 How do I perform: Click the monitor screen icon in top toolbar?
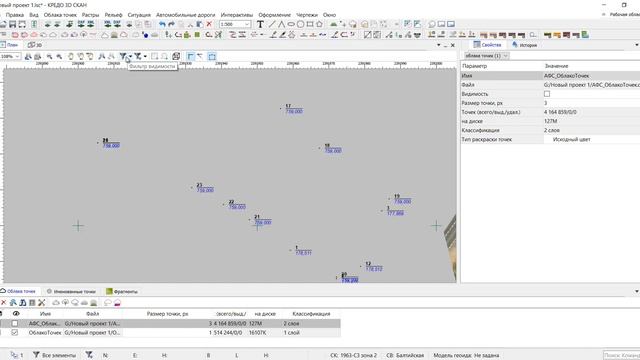tap(451, 24)
